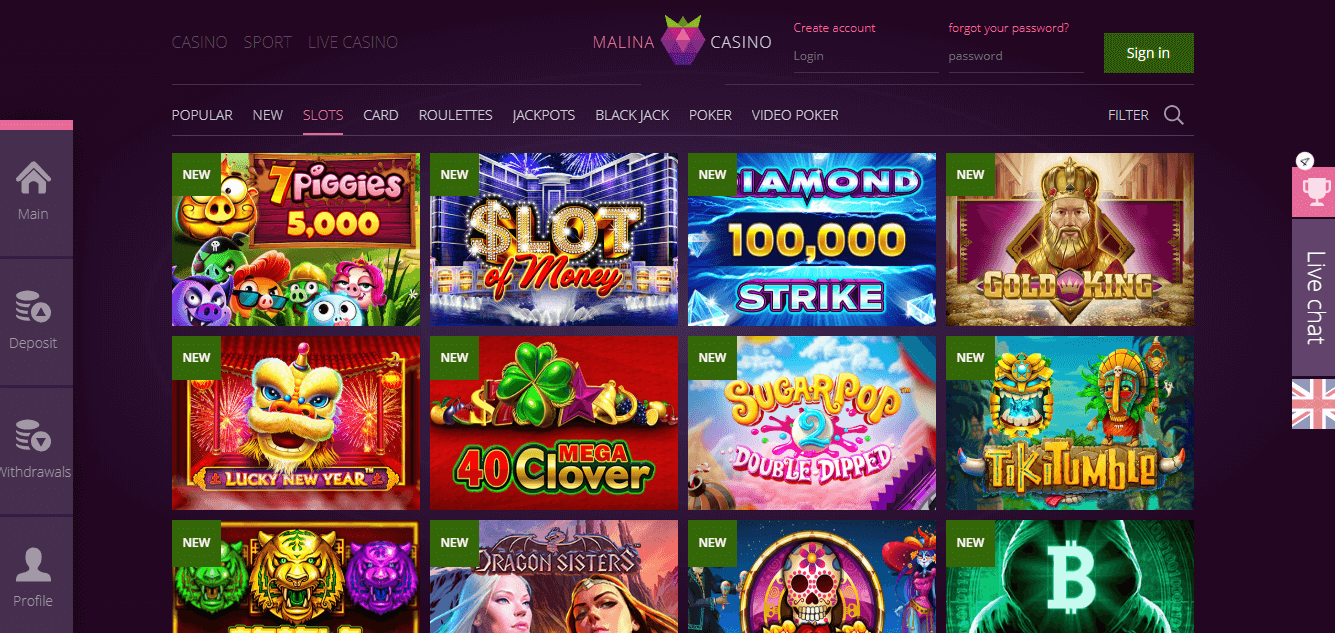Open the Withdrawals coins icon

coord(33,436)
